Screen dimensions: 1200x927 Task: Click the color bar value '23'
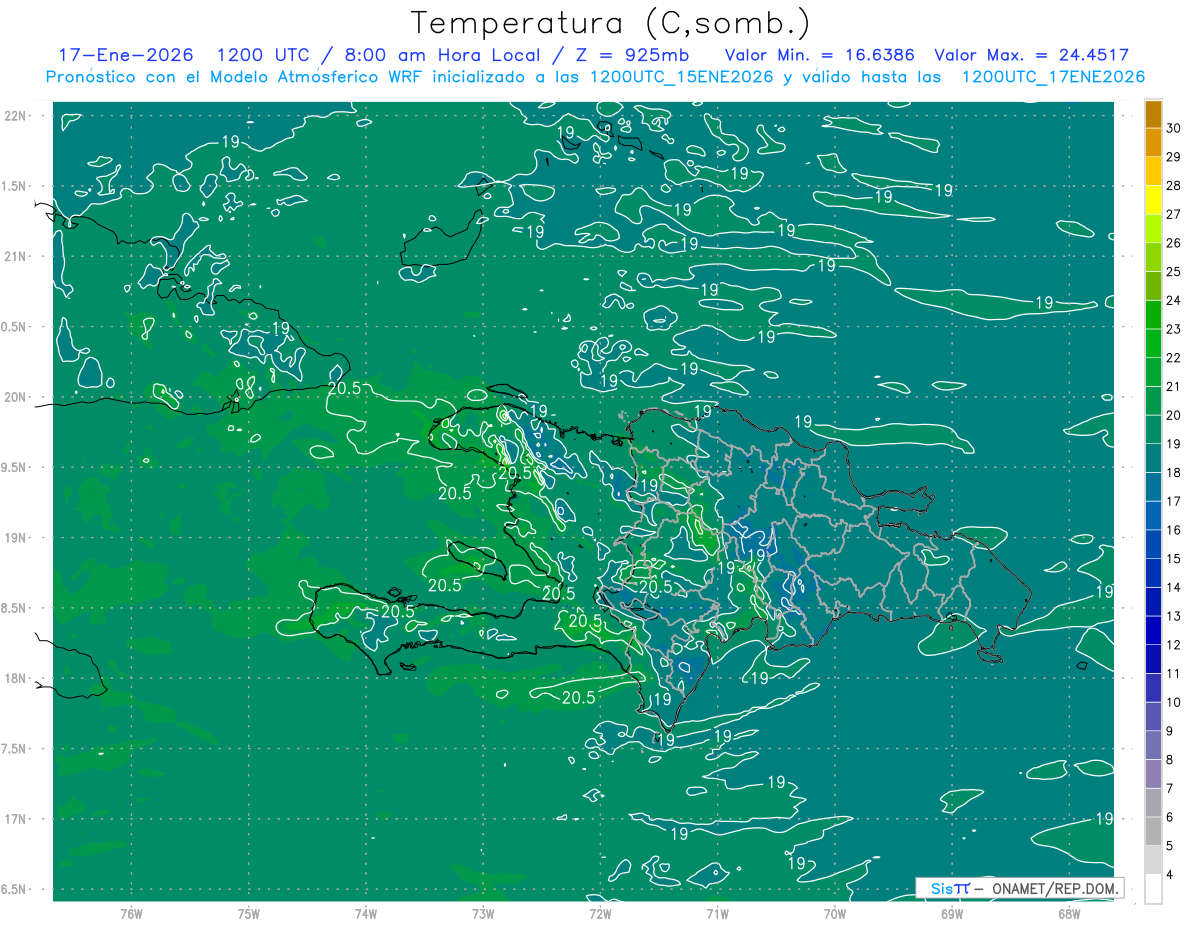click(x=1174, y=329)
